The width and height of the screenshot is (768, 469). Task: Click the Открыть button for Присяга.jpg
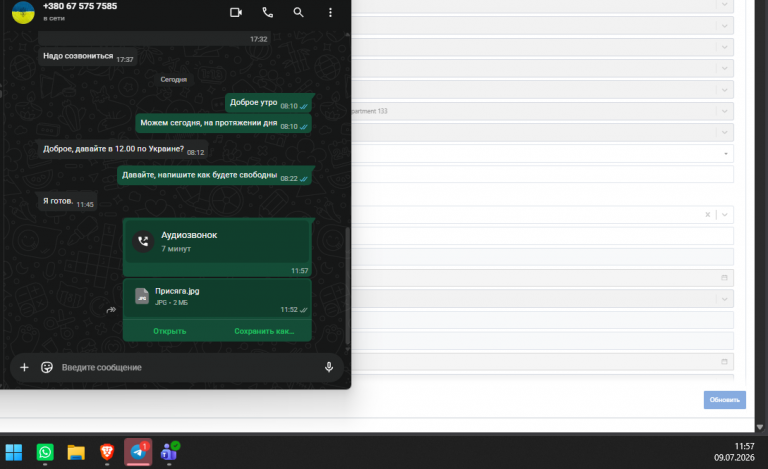tap(169, 331)
